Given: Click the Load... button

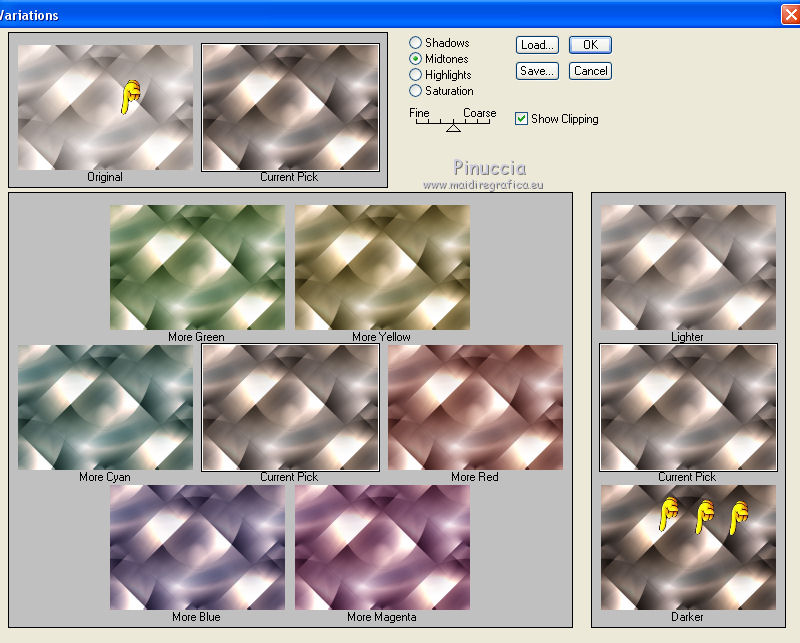Looking at the screenshot, I should 537,45.
